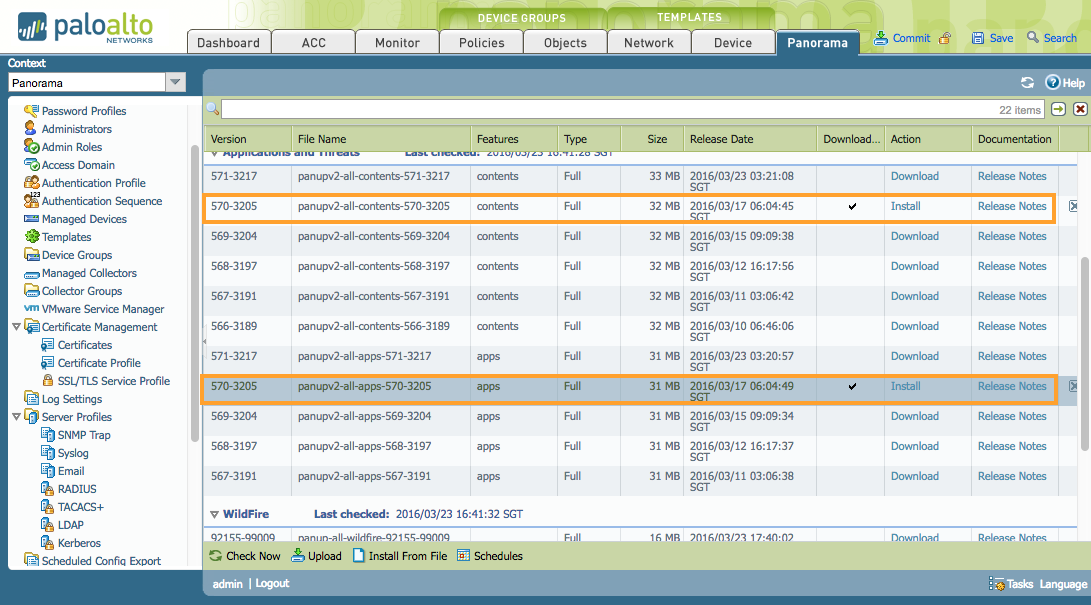Open the Tasks icon at bottom right
Screen dimensions: 1091x605
click(x=996, y=584)
